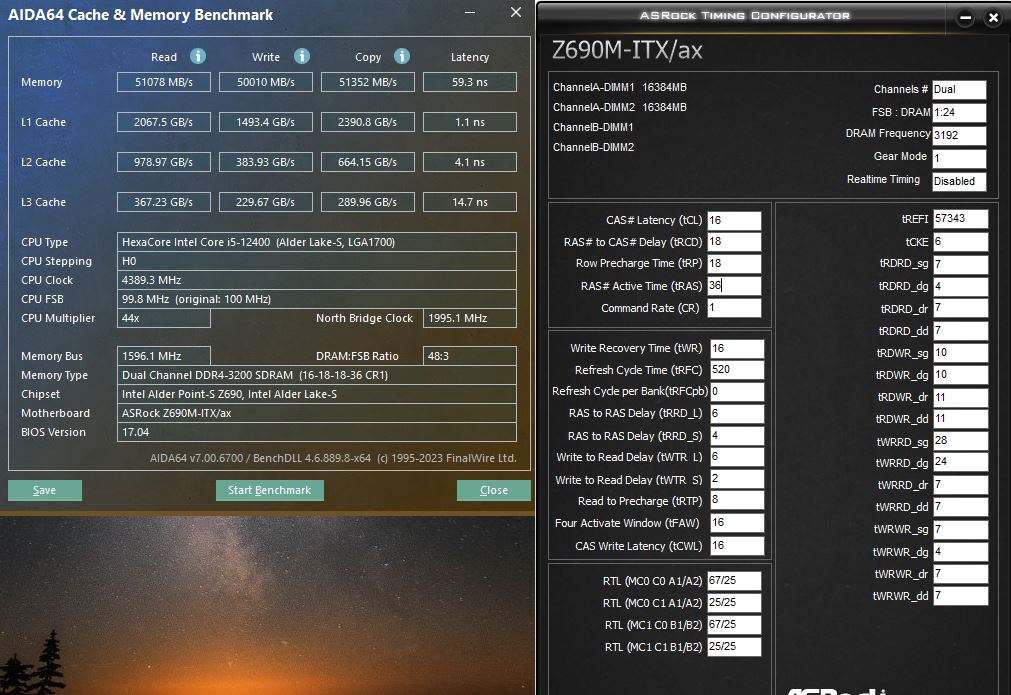Click the tREFI 57343 field
This screenshot has height=695, width=1011.
pos(960,219)
